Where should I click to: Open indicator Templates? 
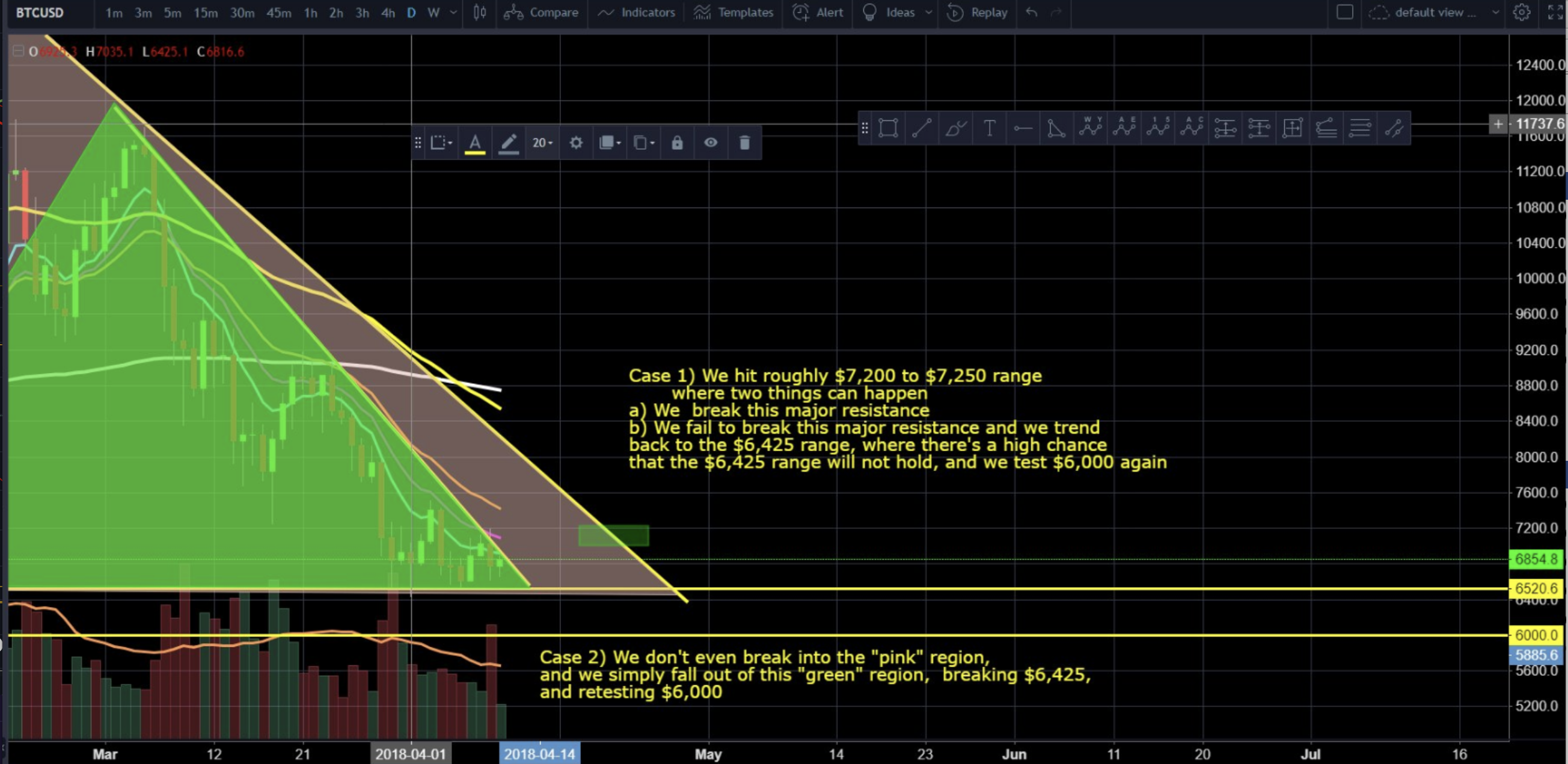coord(733,12)
